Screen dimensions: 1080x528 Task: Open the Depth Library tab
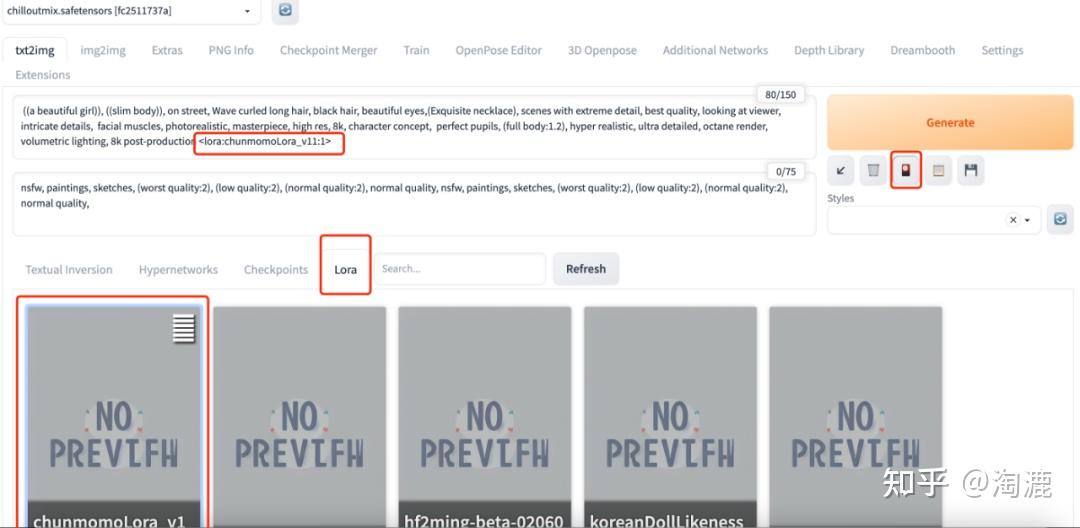(x=829, y=50)
